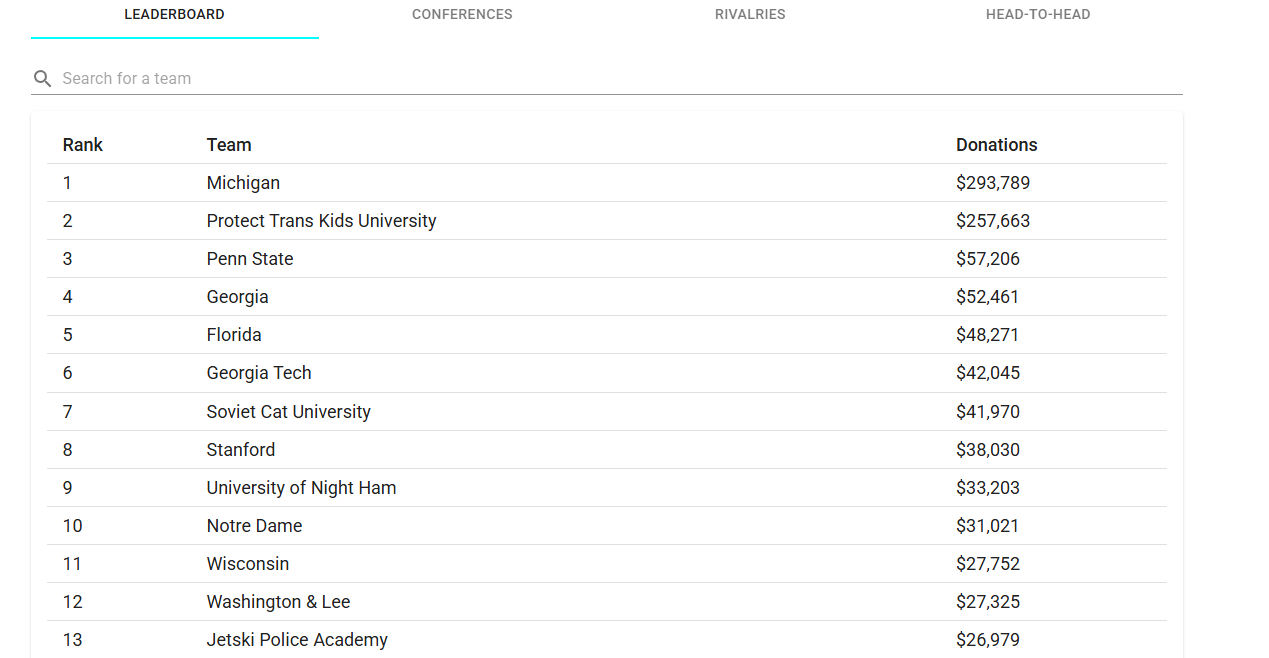Open the Leaderboard tab
This screenshot has height=658, width=1269.
[x=175, y=15]
